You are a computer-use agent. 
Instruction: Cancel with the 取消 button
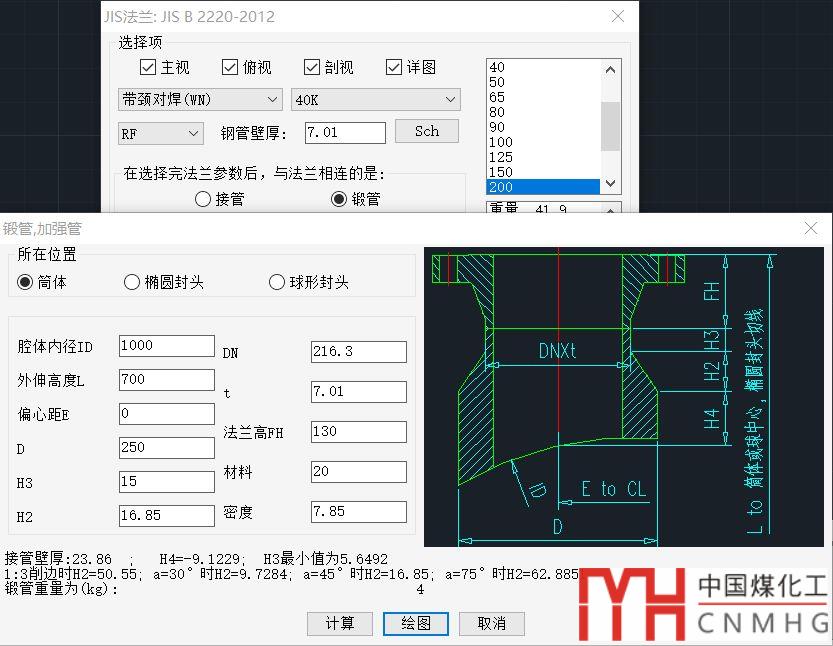(x=491, y=623)
